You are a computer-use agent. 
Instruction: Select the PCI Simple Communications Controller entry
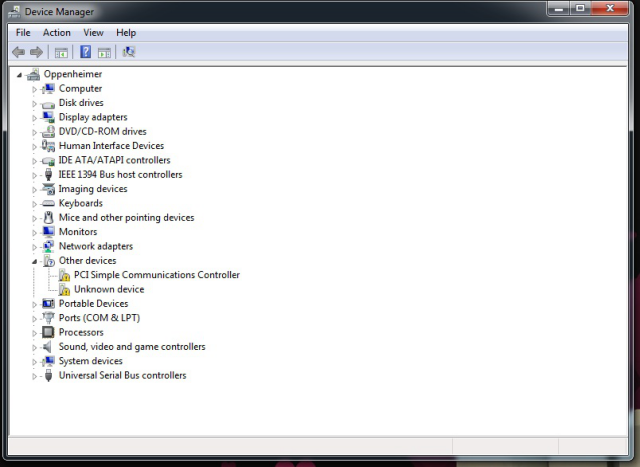point(157,275)
